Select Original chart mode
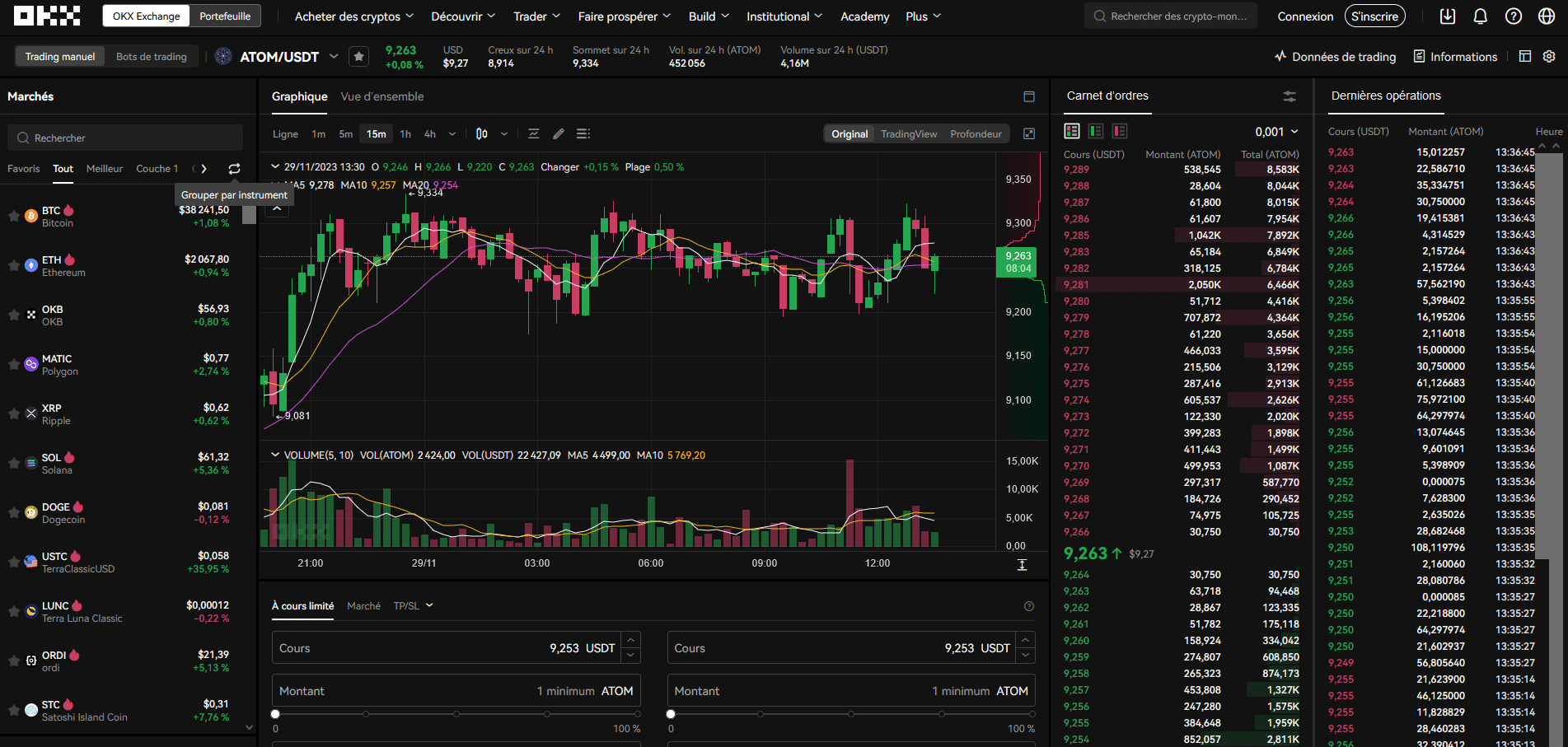This screenshot has width=1568, height=747. click(x=850, y=133)
